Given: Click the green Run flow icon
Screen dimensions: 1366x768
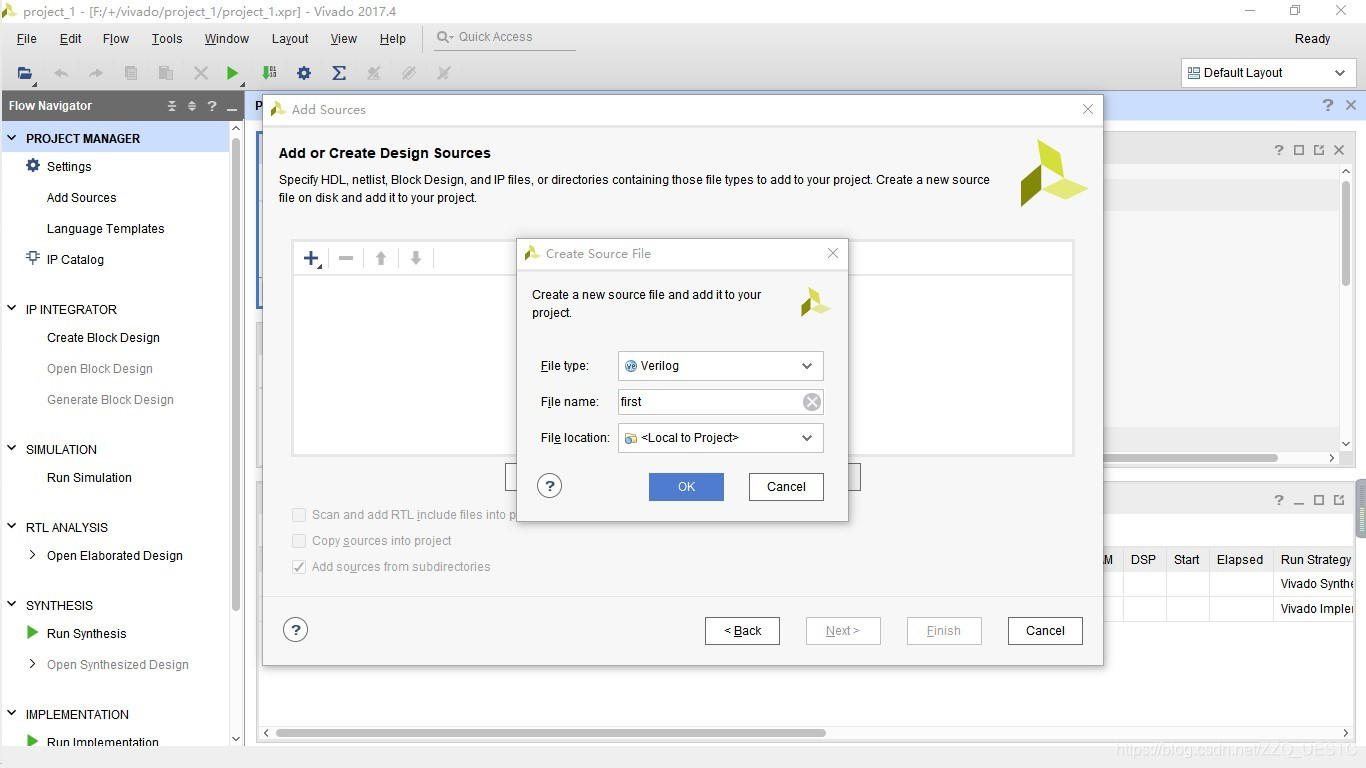Looking at the screenshot, I should 233,73.
